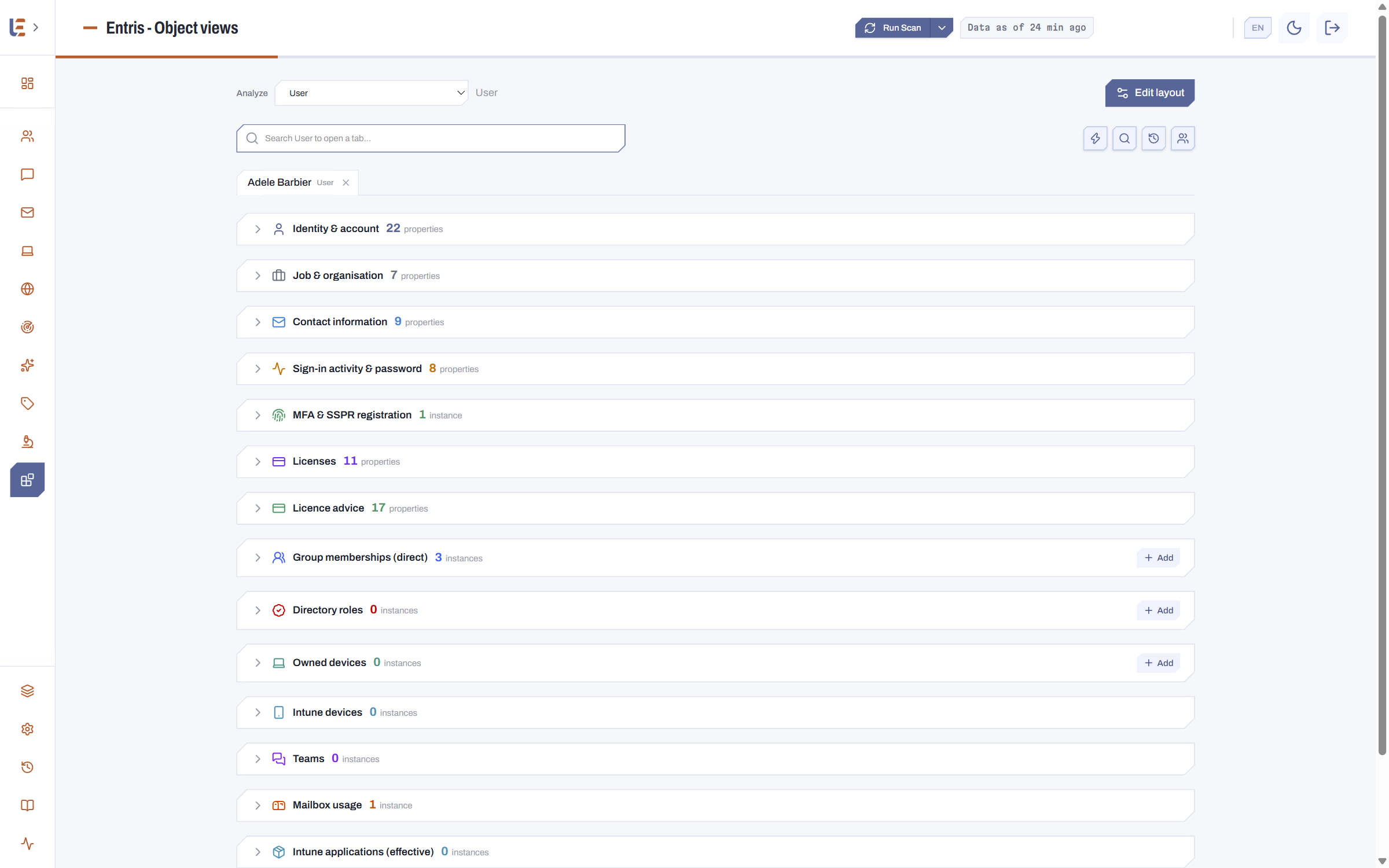Screen dimensions: 1389x868
Task: Click the history toolbar button near search
Action: (1153, 138)
